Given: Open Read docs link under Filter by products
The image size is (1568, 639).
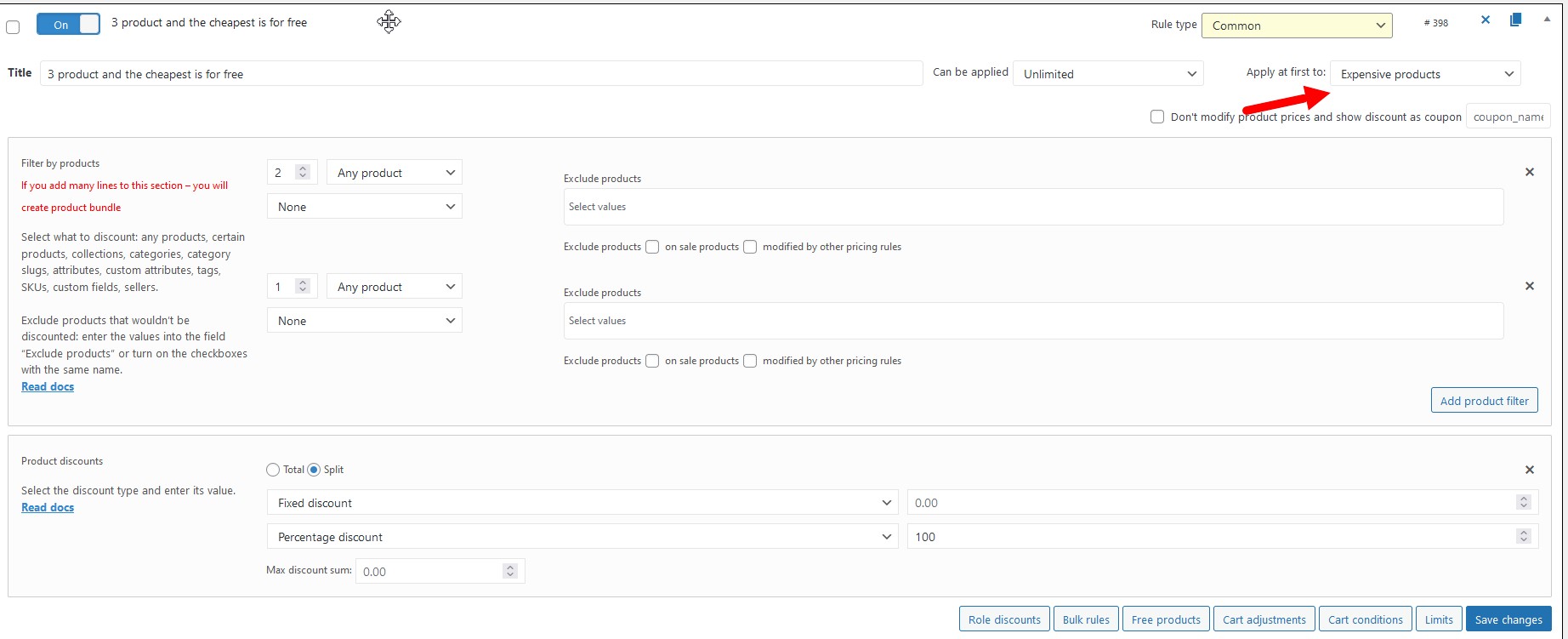Looking at the screenshot, I should pos(48,386).
